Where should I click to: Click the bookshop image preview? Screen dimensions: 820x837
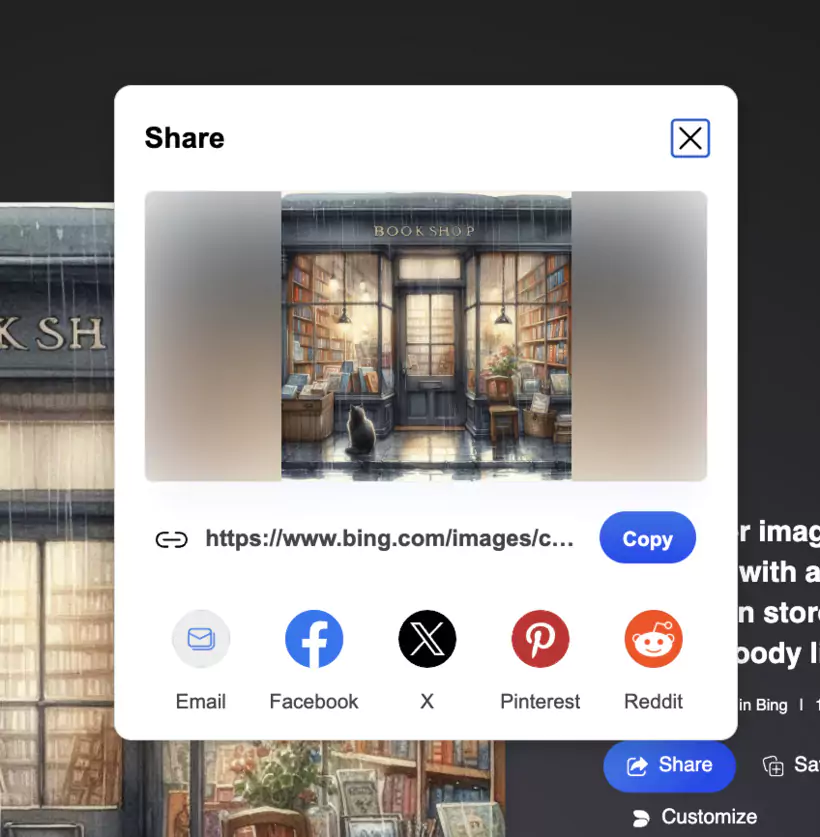[426, 335]
